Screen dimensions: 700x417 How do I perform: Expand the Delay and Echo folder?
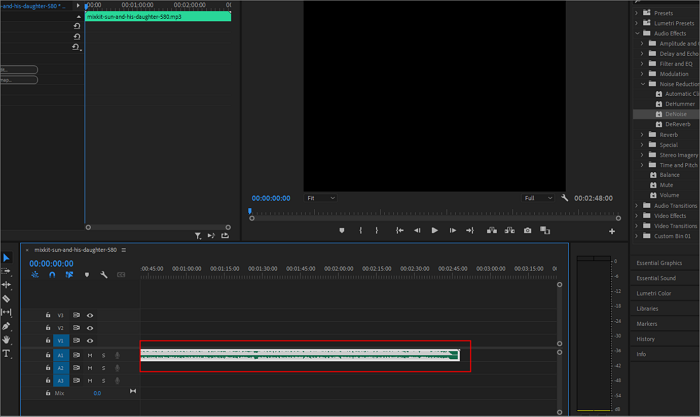tap(642, 54)
